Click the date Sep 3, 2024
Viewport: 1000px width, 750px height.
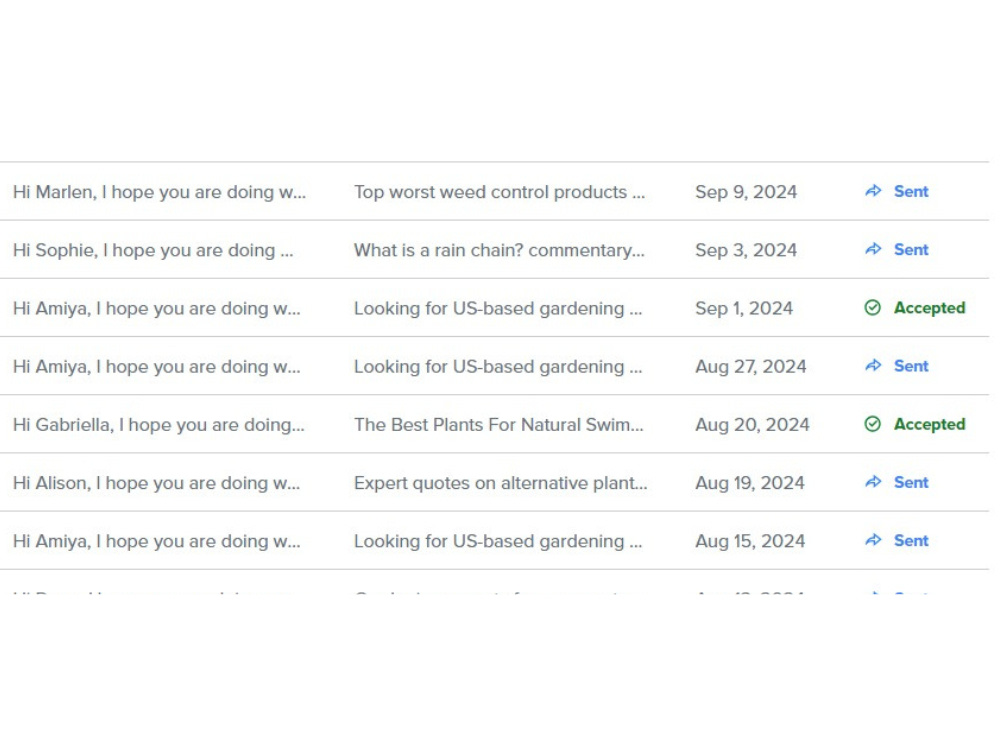(746, 250)
